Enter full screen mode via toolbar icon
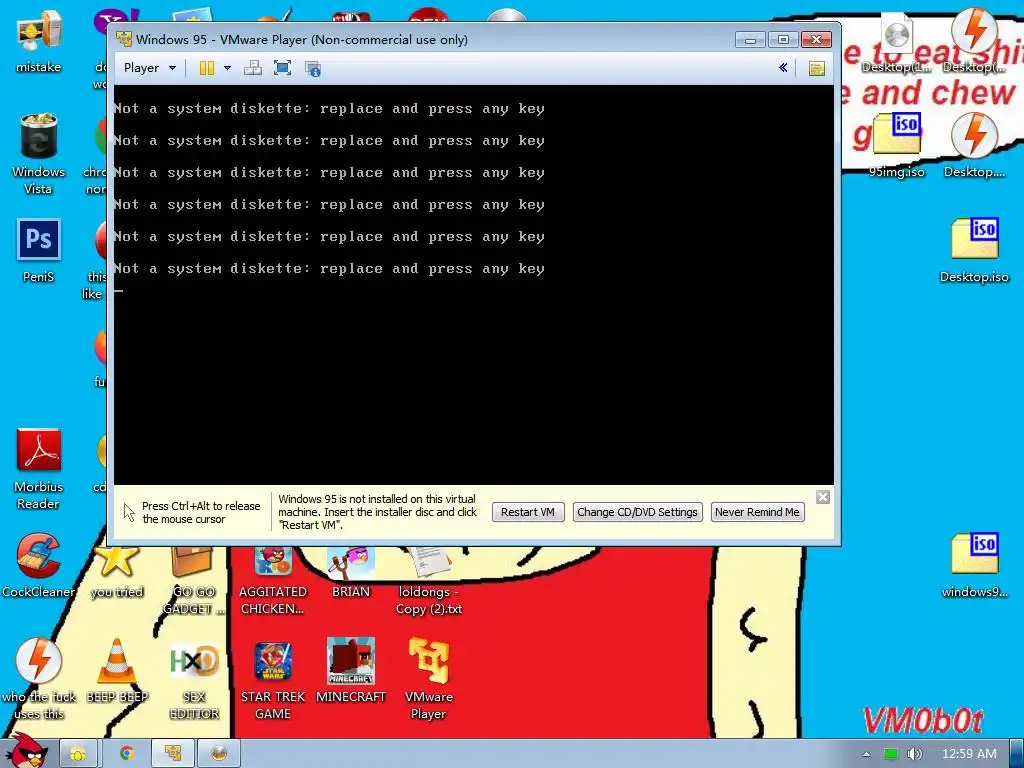Screen dimensions: 1024x768 click(282, 68)
